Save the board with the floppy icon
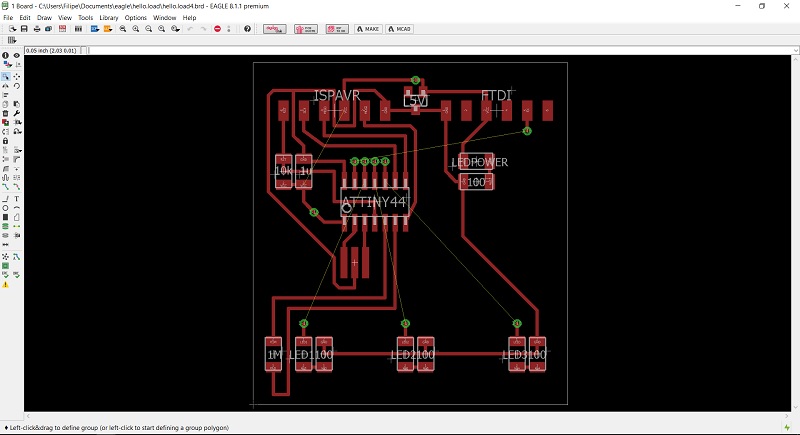Viewport: 800px width, 435px height. coord(24,29)
